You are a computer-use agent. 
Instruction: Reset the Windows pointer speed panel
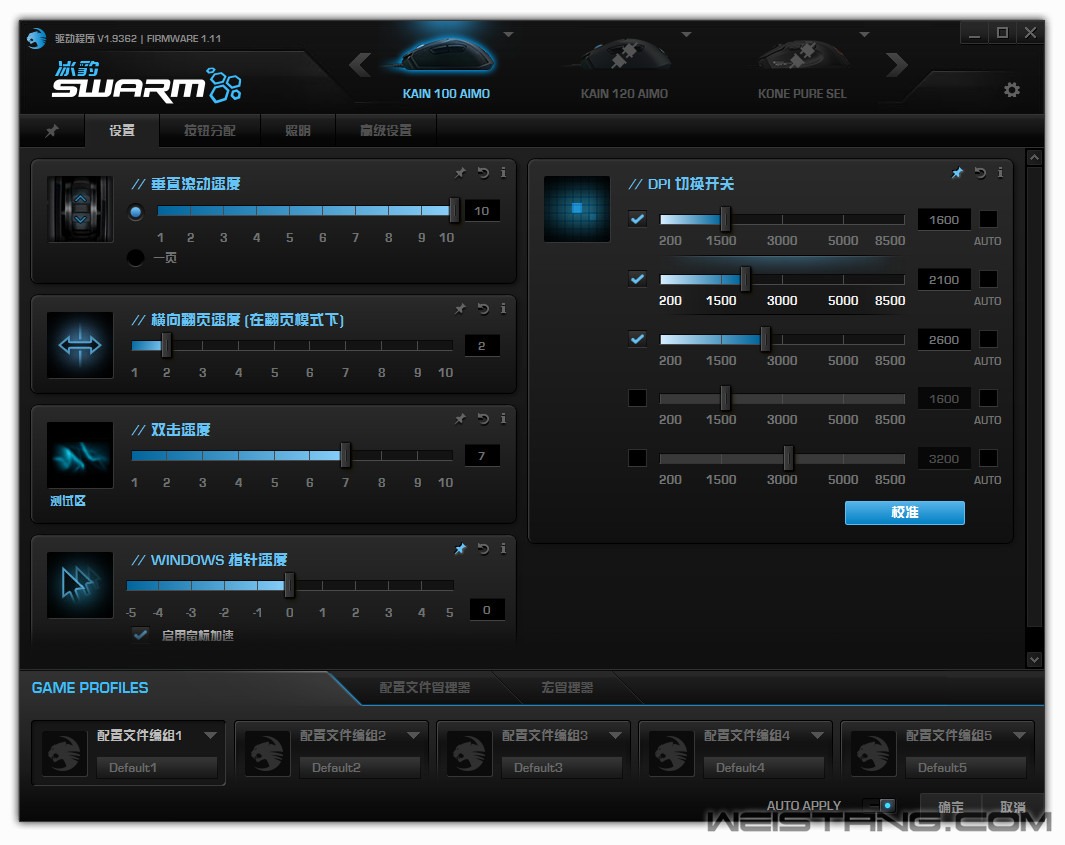pyautogui.click(x=483, y=548)
